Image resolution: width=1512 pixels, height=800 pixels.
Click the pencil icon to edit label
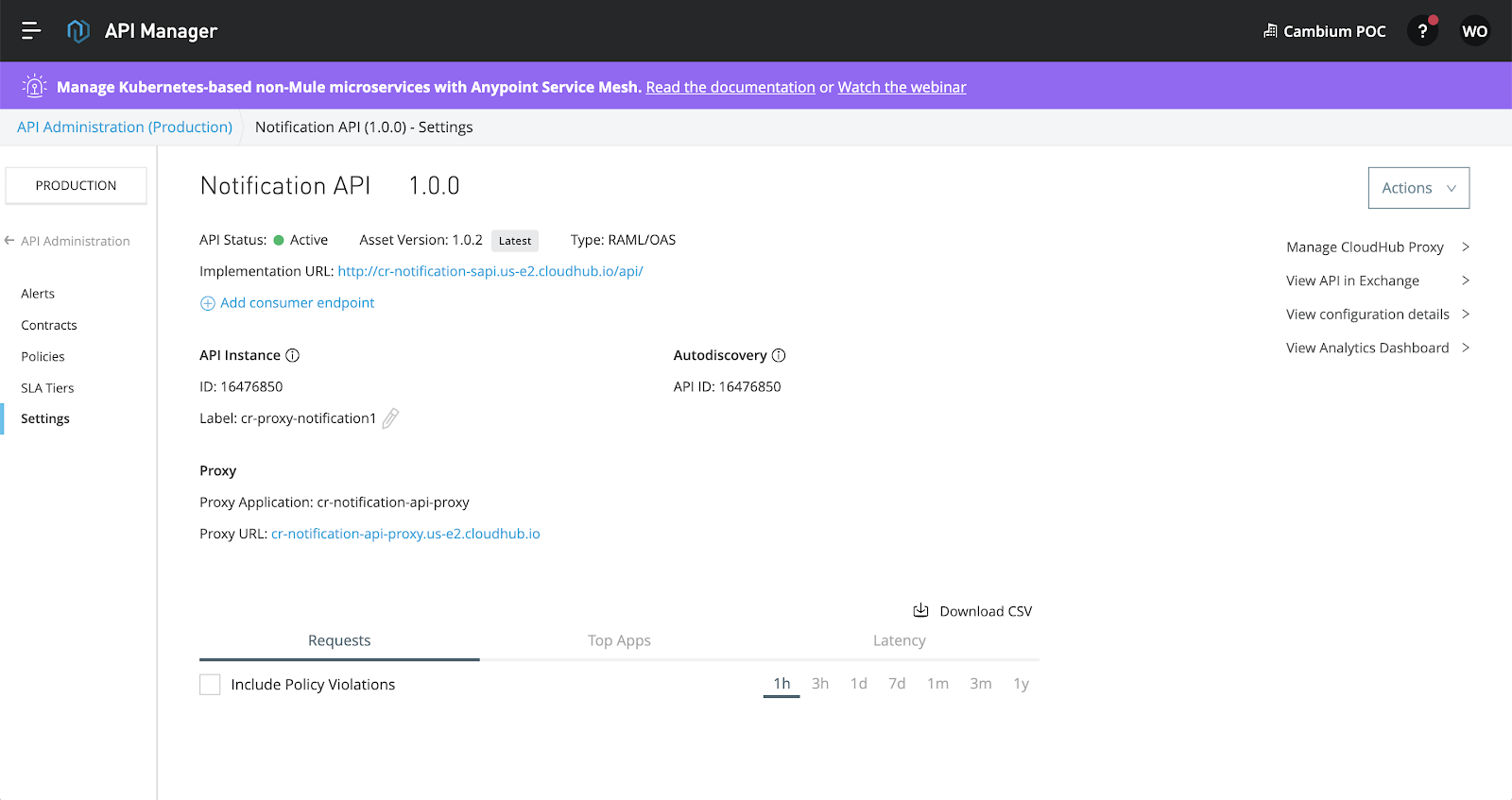(390, 418)
